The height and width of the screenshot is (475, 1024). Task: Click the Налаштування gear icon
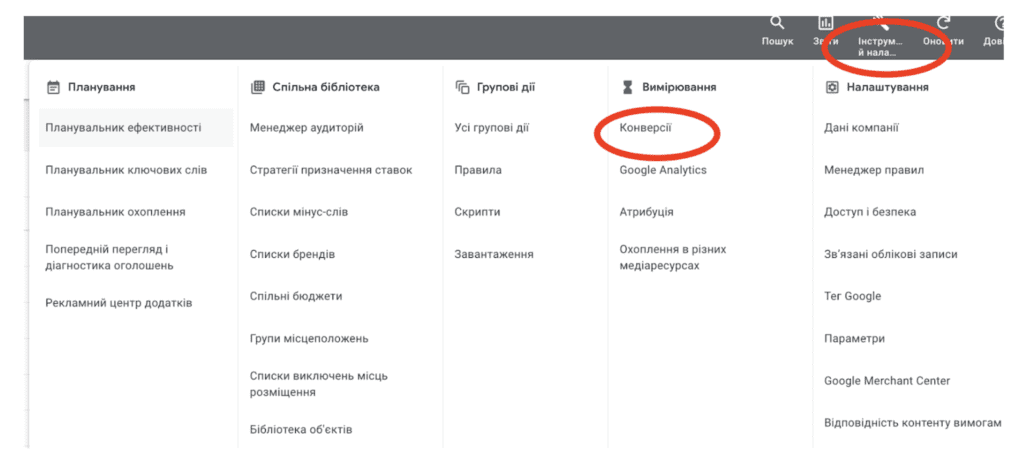pos(832,87)
